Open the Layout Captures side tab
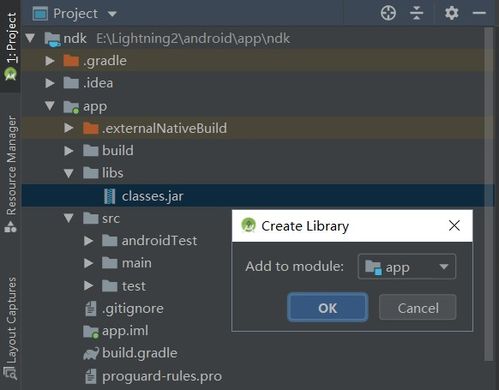This screenshot has height=390, width=499. point(10,328)
